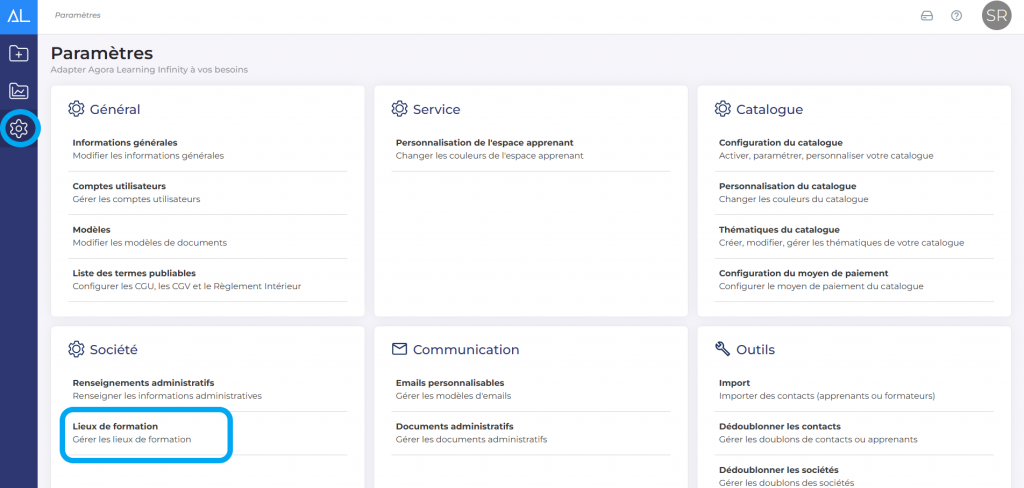Viewport: 1024px width, 488px height.
Task: Click the inbox tray icon in header
Action: (926, 16)
